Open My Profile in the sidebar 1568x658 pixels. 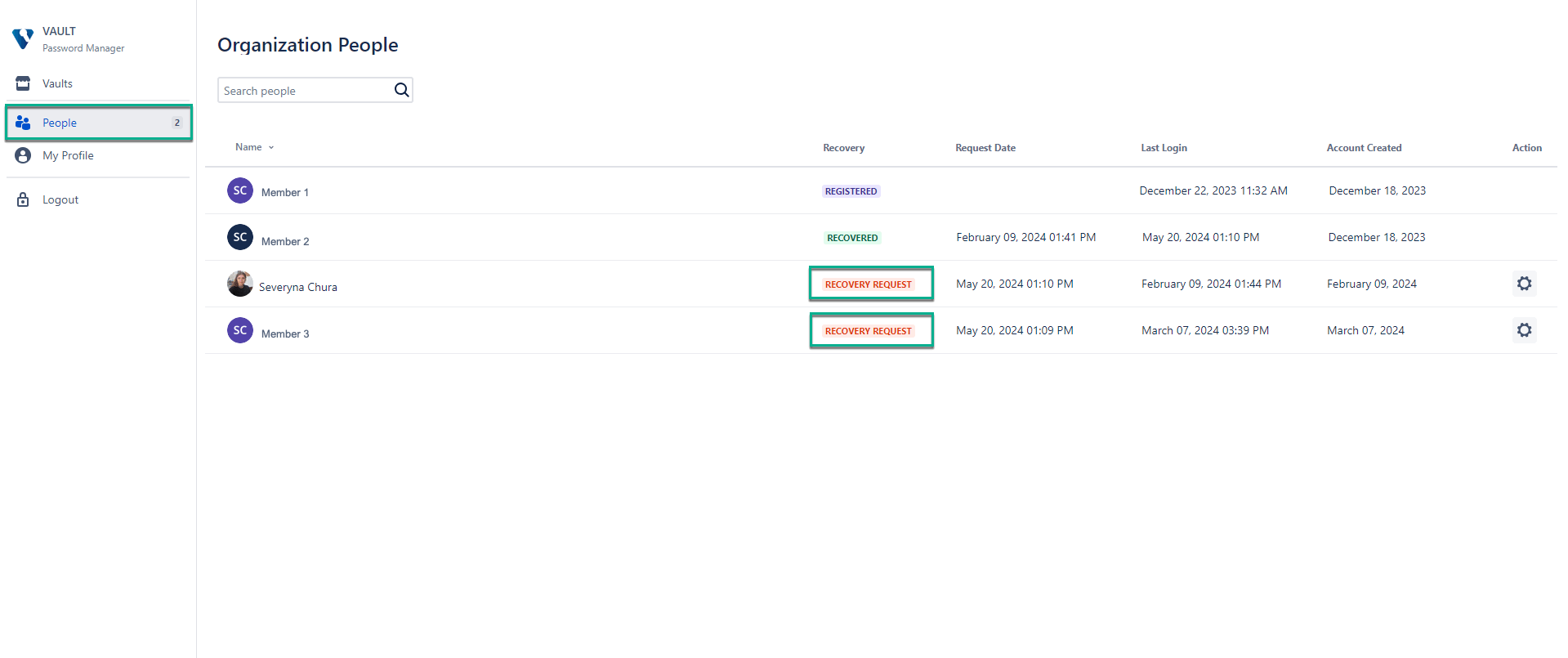point(68,155)
